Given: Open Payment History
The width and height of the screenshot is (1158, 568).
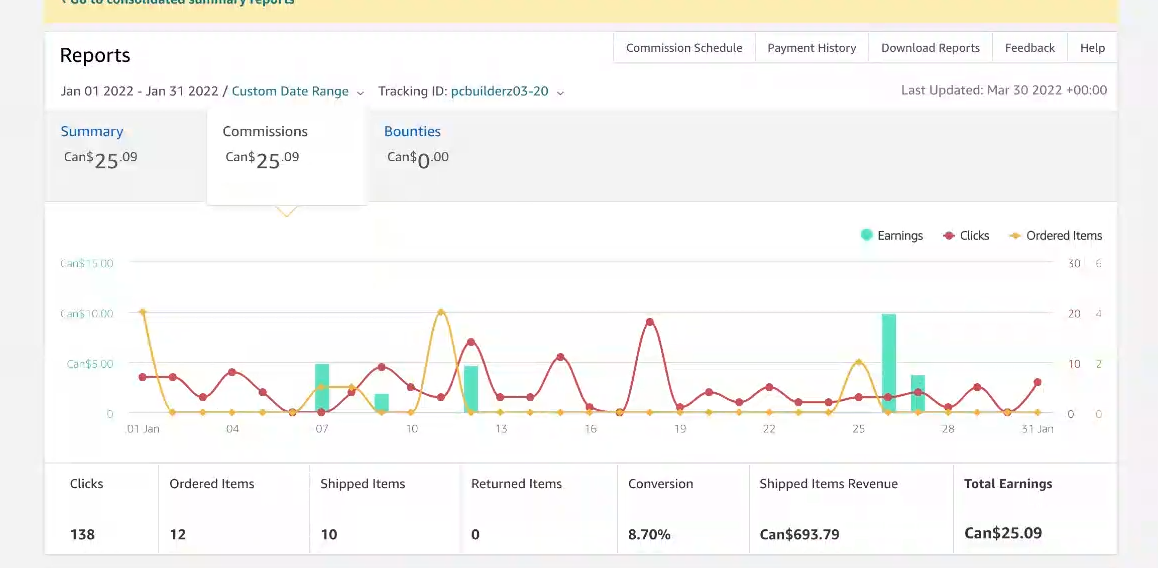Looking at the screenshot, I should (812, 48).
